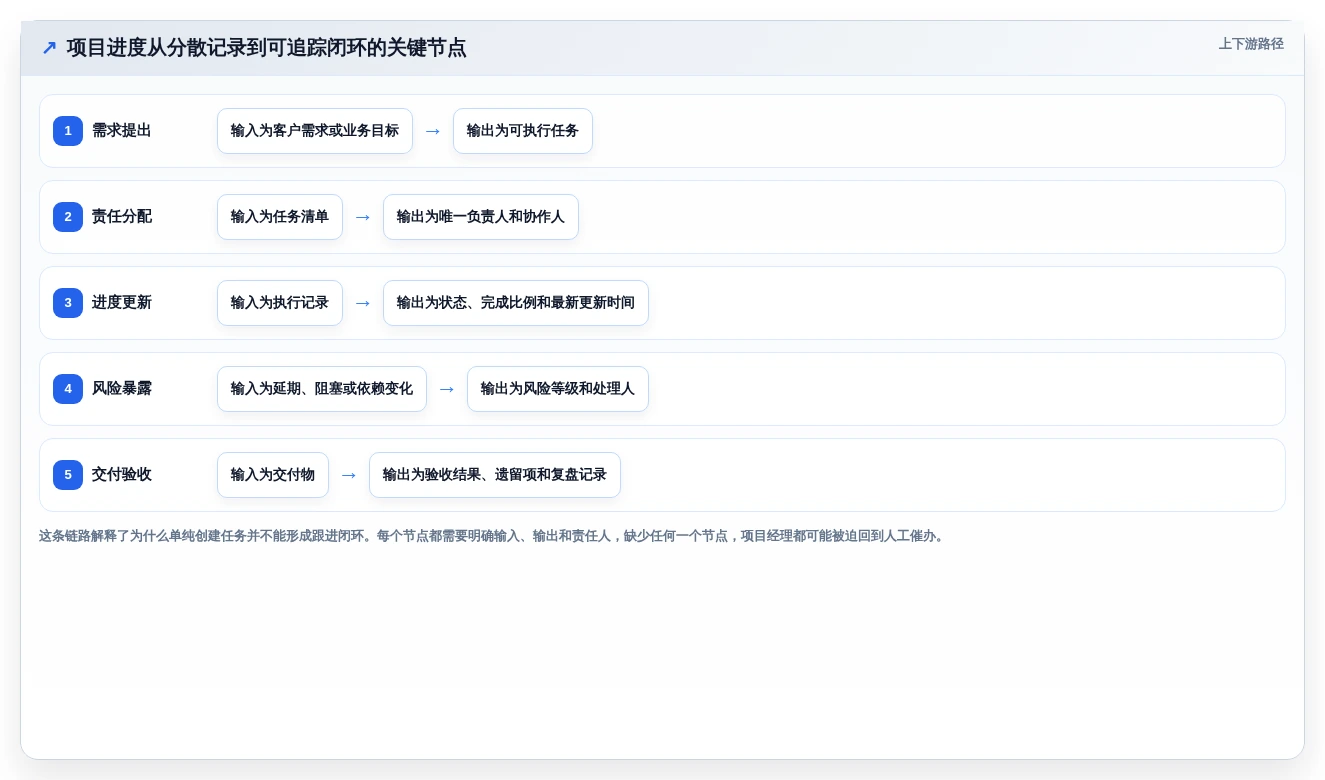Click the footer note starting 这条链路解释了
This screenshot has height=780, width=1325.
(493, 536)
